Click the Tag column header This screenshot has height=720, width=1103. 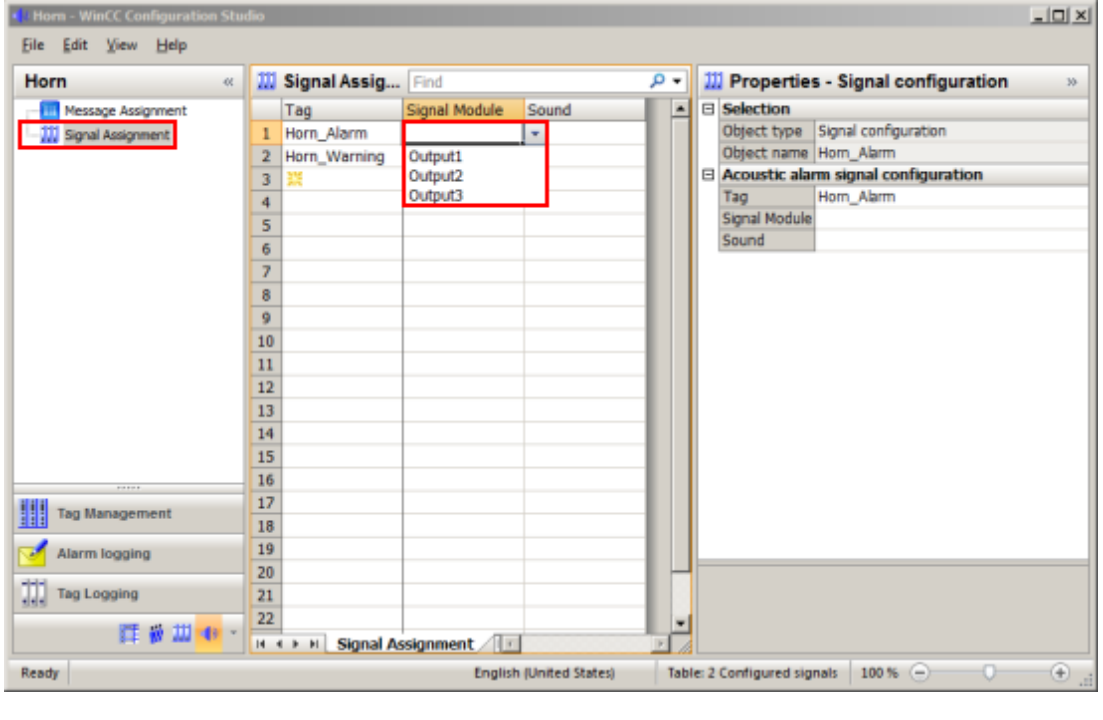[x=342, y=110]
